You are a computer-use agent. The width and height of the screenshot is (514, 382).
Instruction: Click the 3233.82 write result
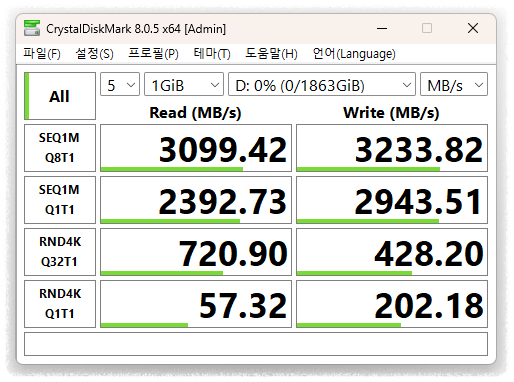(392, 148)
